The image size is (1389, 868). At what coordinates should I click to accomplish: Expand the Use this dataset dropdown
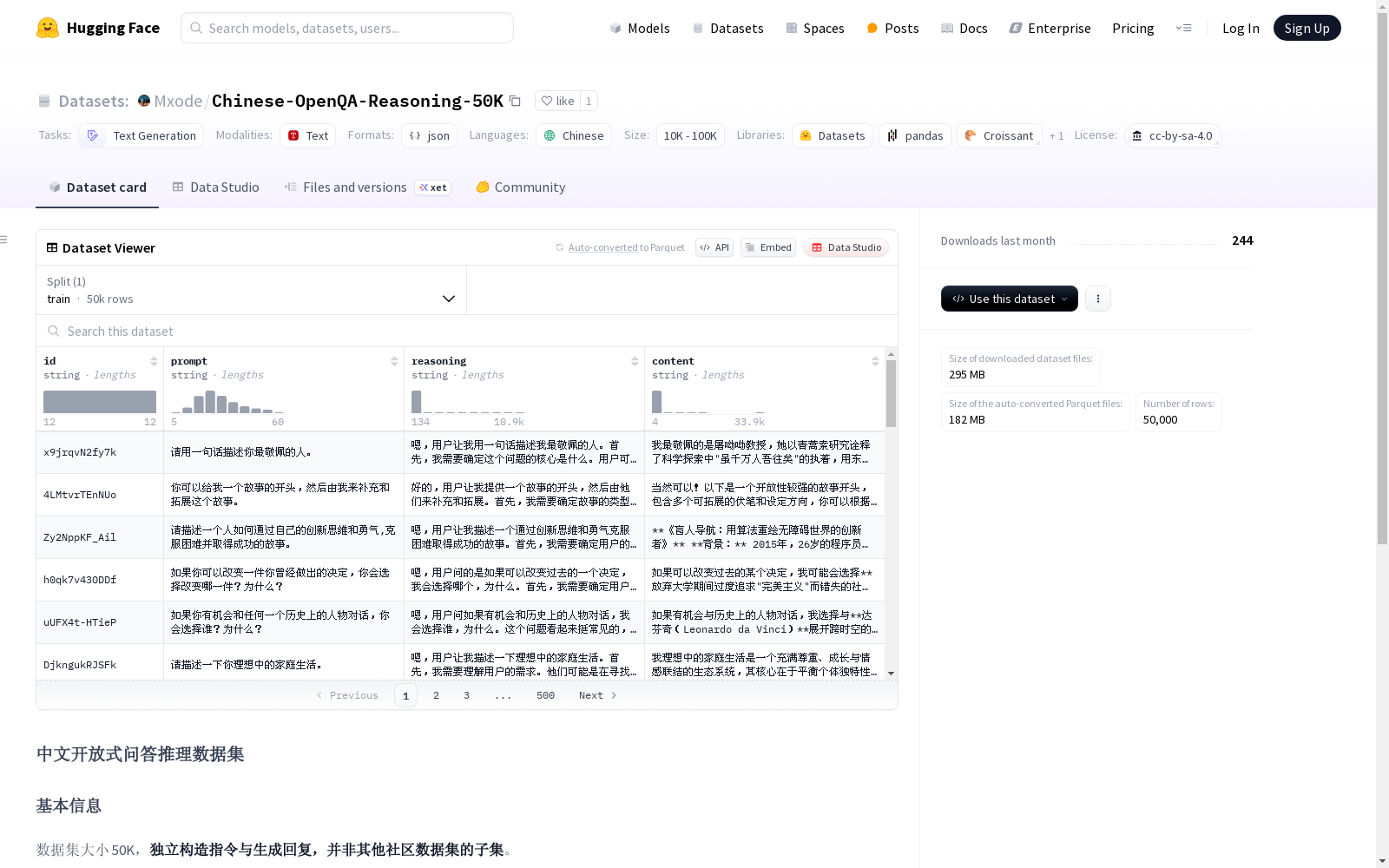(x=1009, y=299)
